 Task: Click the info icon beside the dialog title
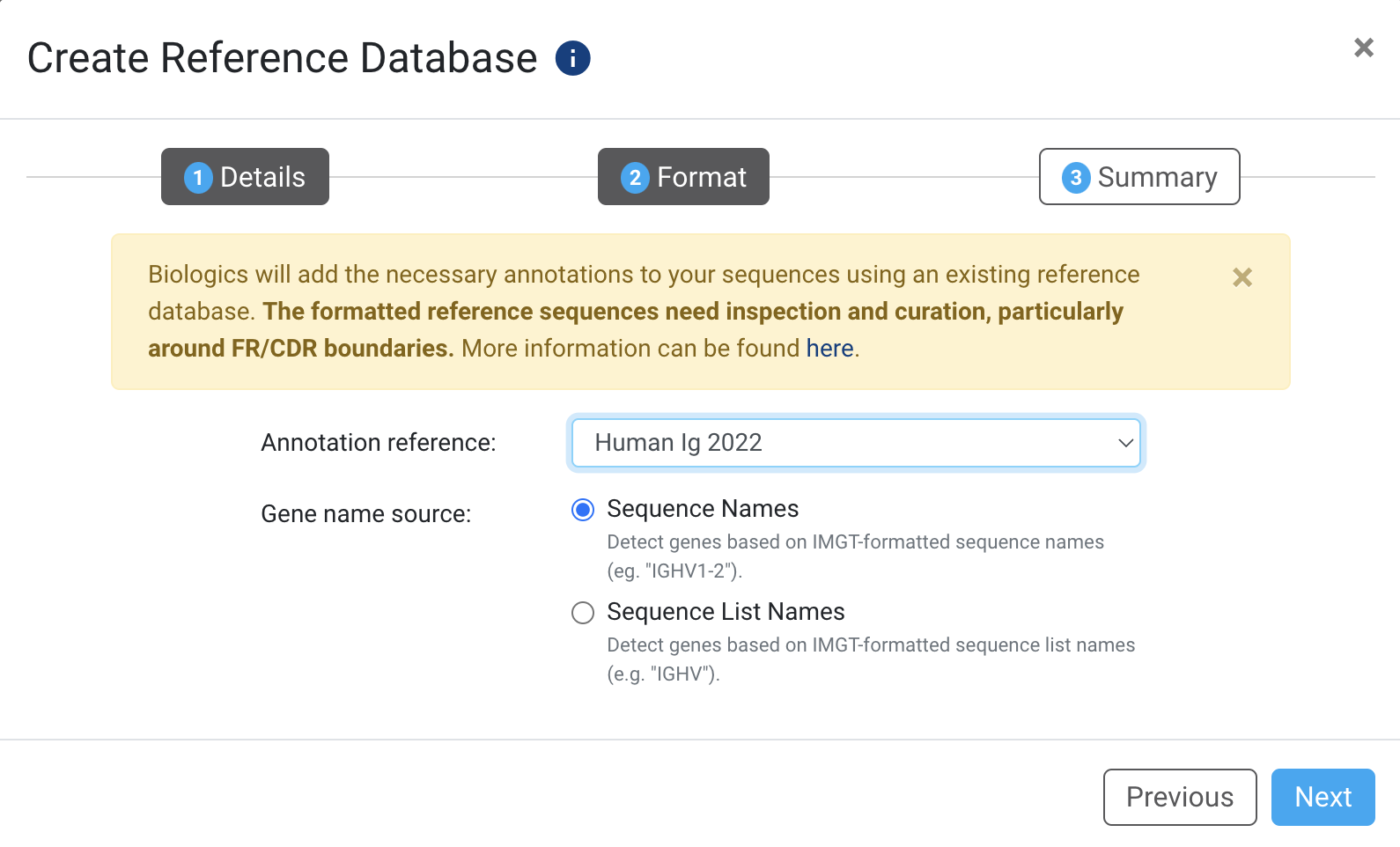point(572,59)
